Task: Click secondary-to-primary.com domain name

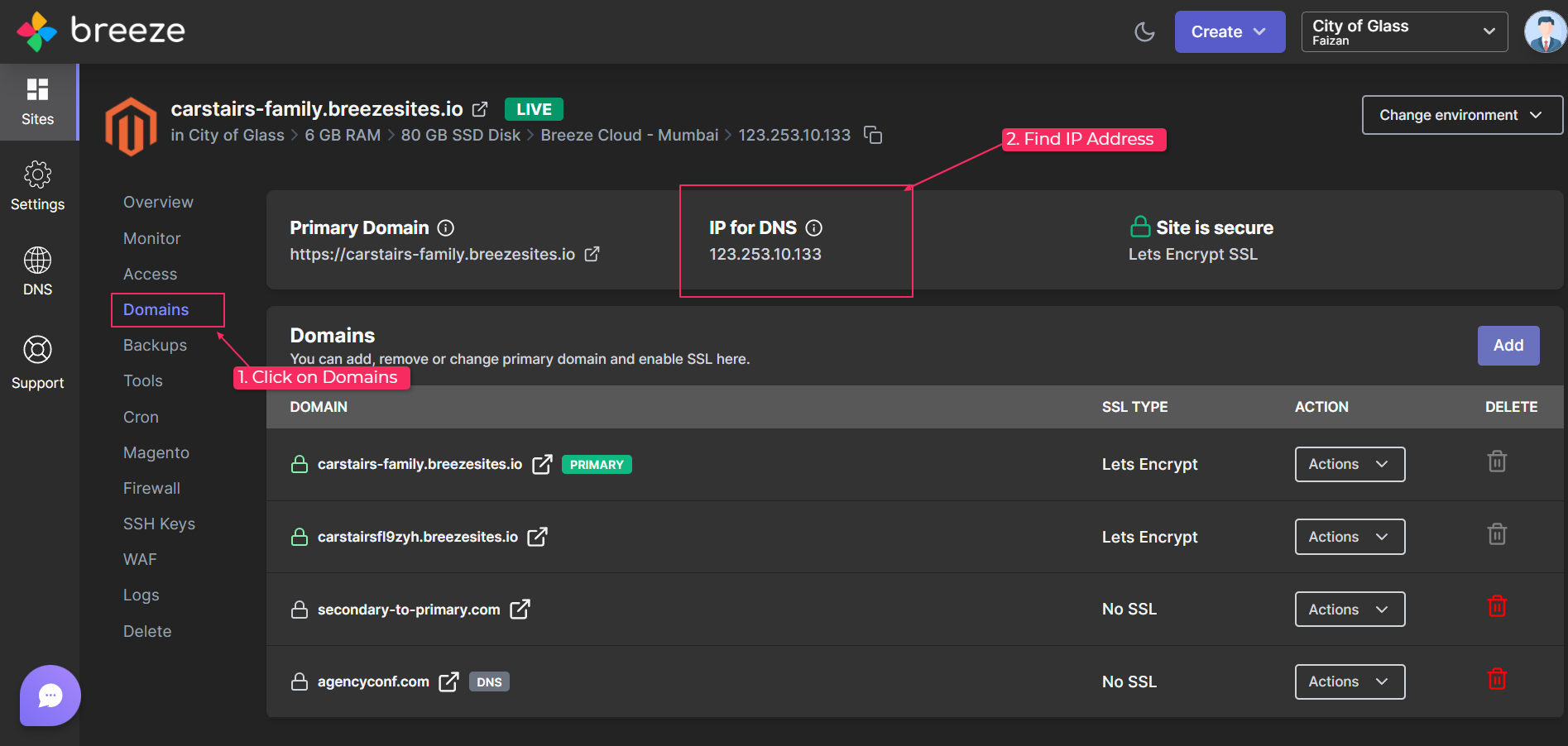Action: (409, 610)
